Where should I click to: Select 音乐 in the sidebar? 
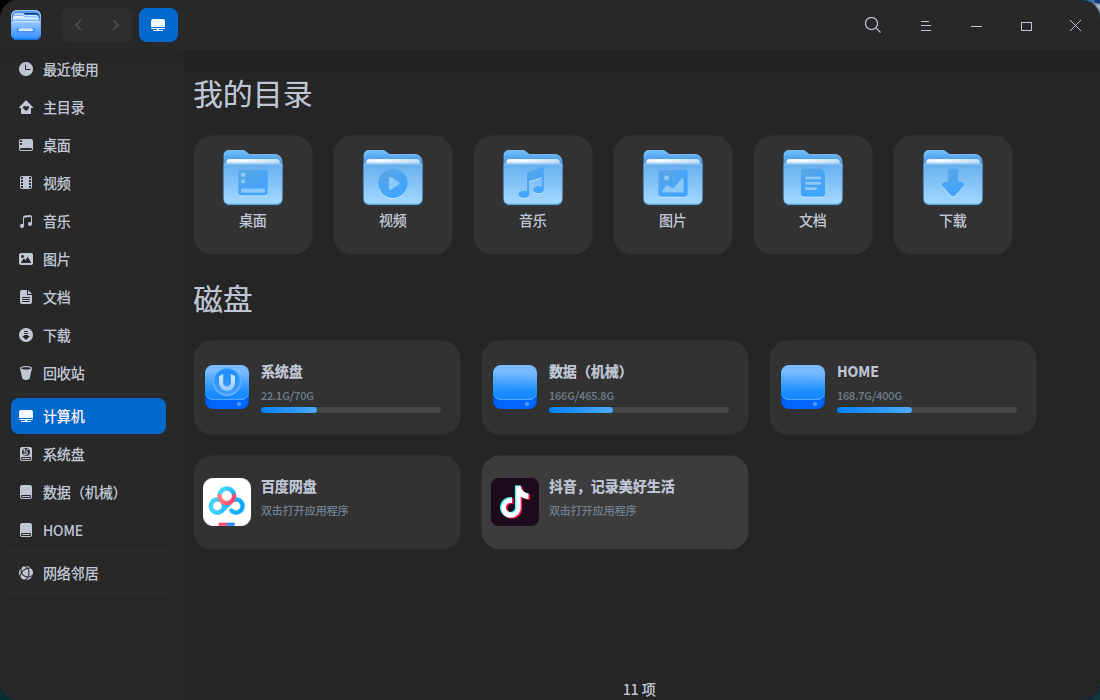[x=88, y=222]
